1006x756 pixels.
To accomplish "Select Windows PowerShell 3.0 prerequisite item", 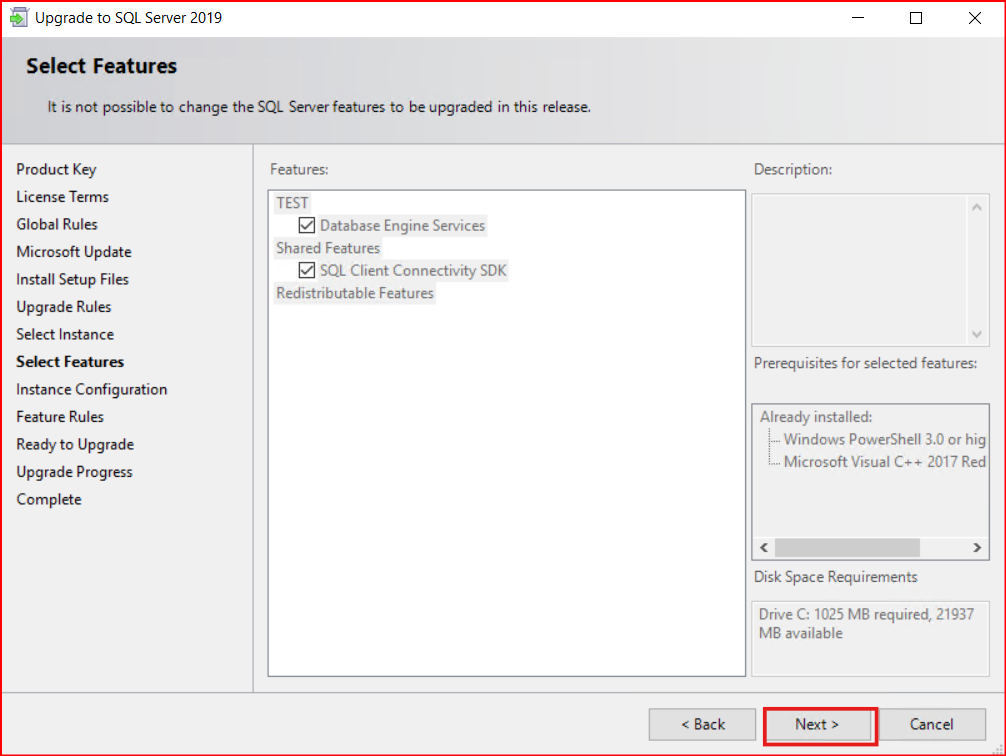I will click(884, 440).
